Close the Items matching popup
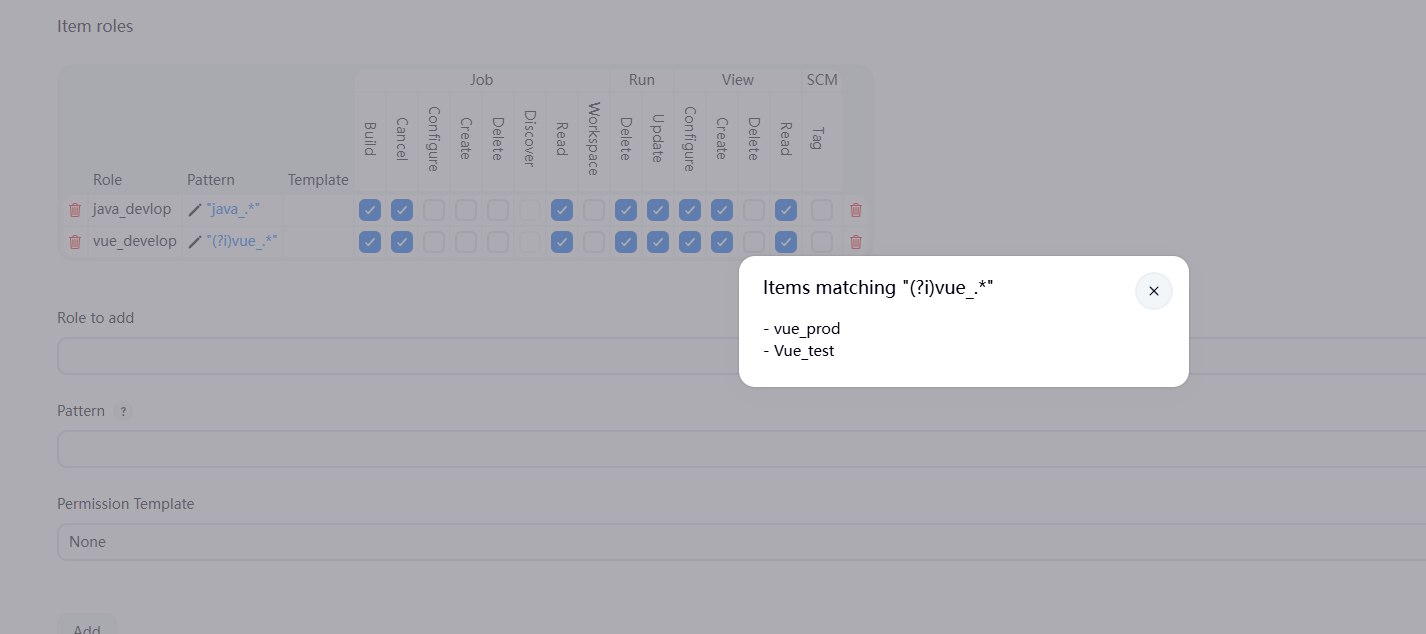Screen dimensions: 1426x634 pos(1153,291)
